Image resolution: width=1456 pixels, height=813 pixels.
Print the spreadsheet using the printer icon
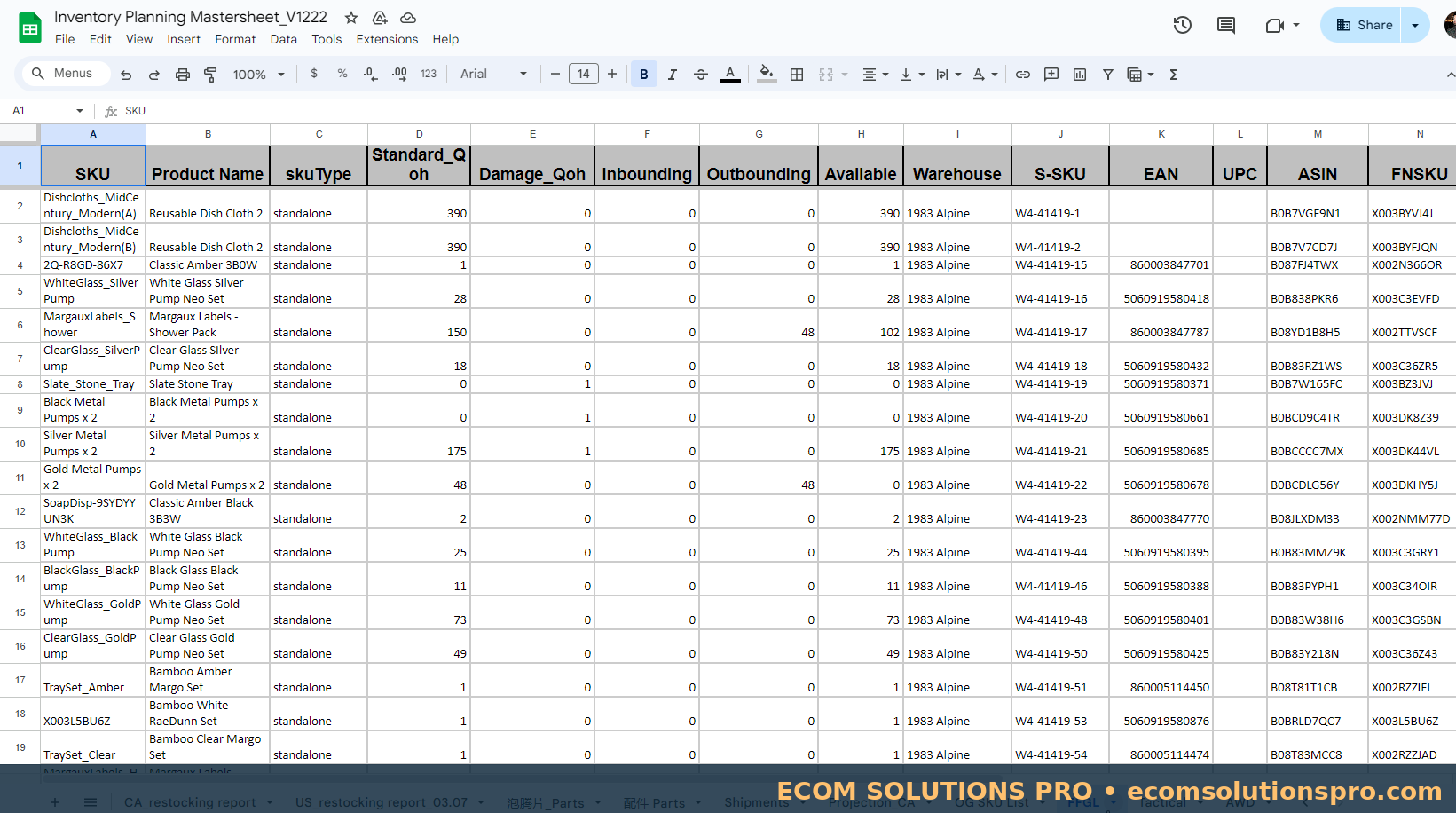coord(183,75)
